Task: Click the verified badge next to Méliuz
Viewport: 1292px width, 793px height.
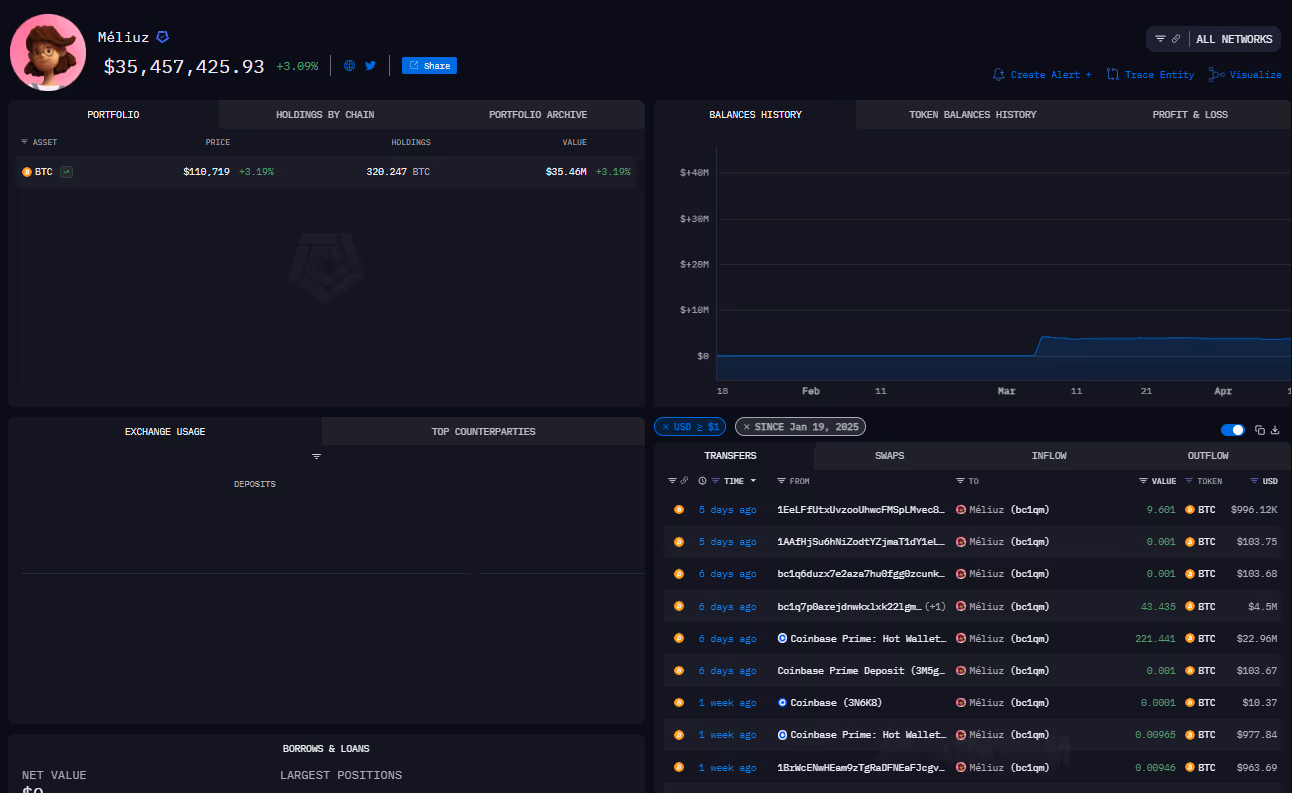Action: [162, 37]
